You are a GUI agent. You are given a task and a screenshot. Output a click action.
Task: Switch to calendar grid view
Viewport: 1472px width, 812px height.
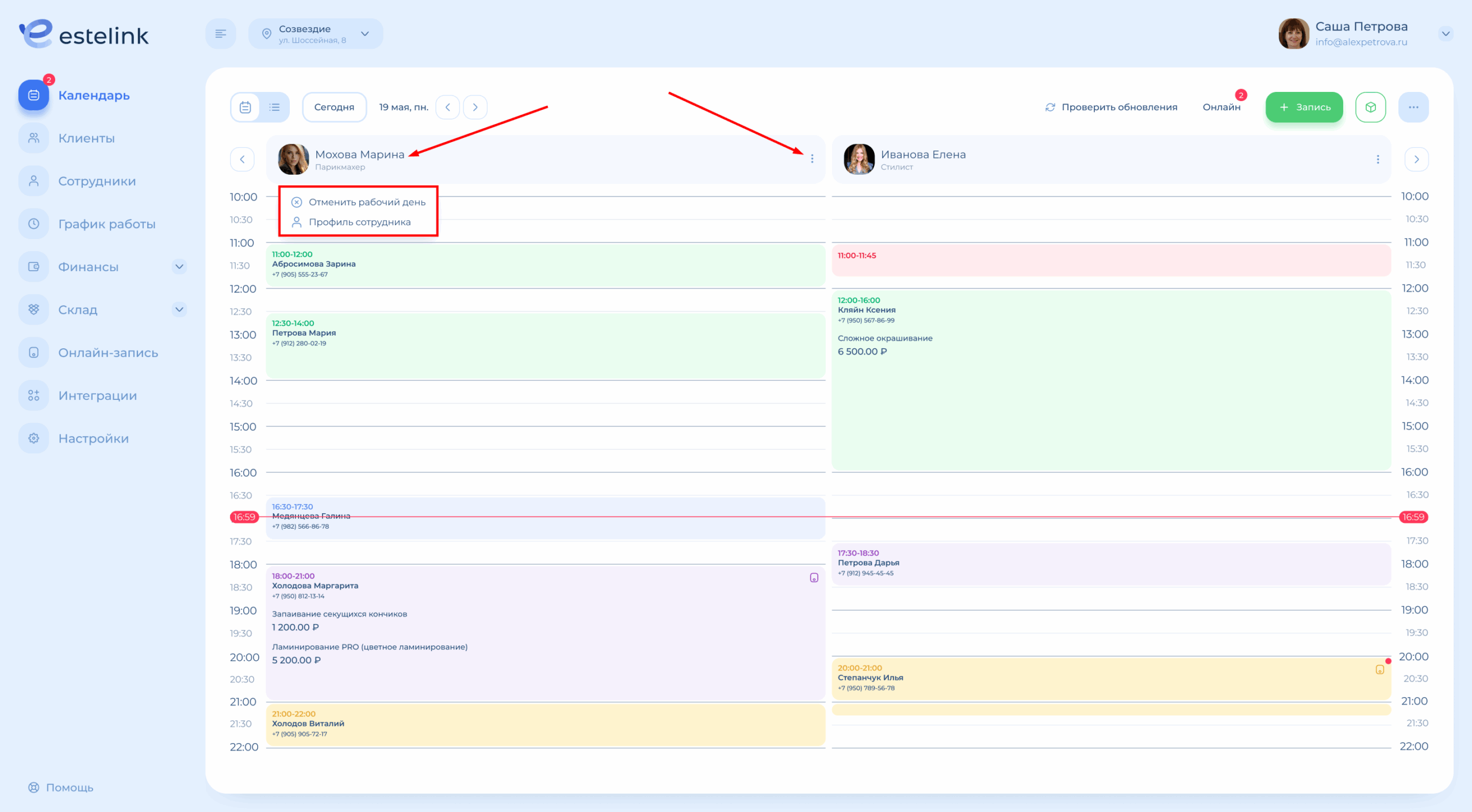[246, 107]
